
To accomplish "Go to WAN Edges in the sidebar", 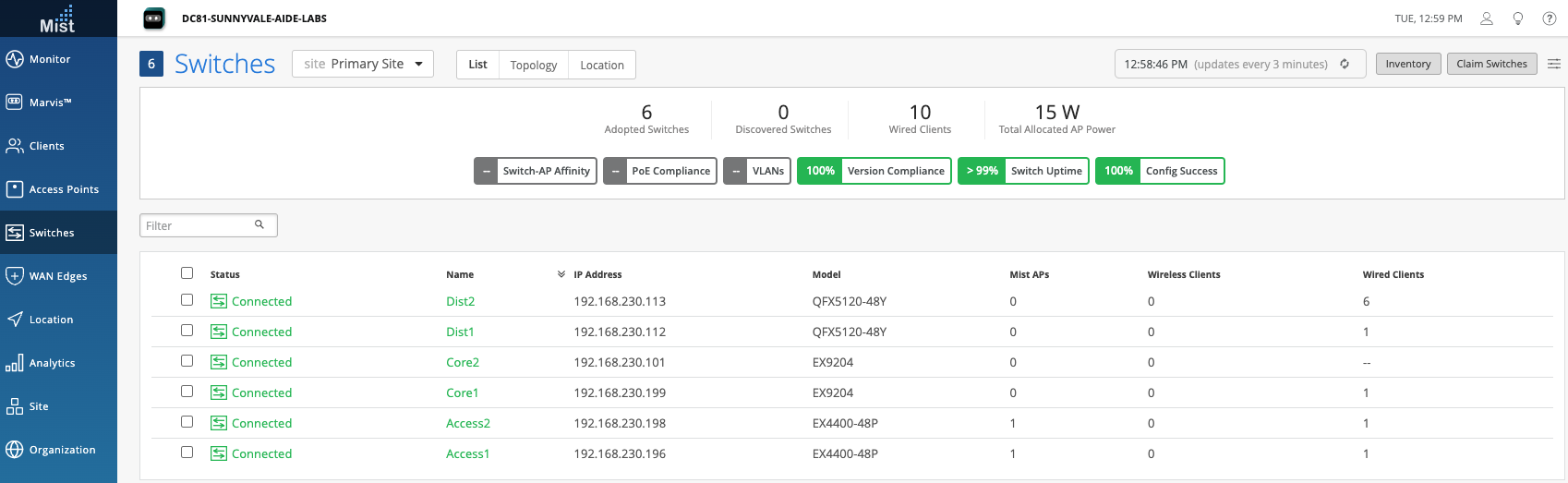I will [57, 276].
